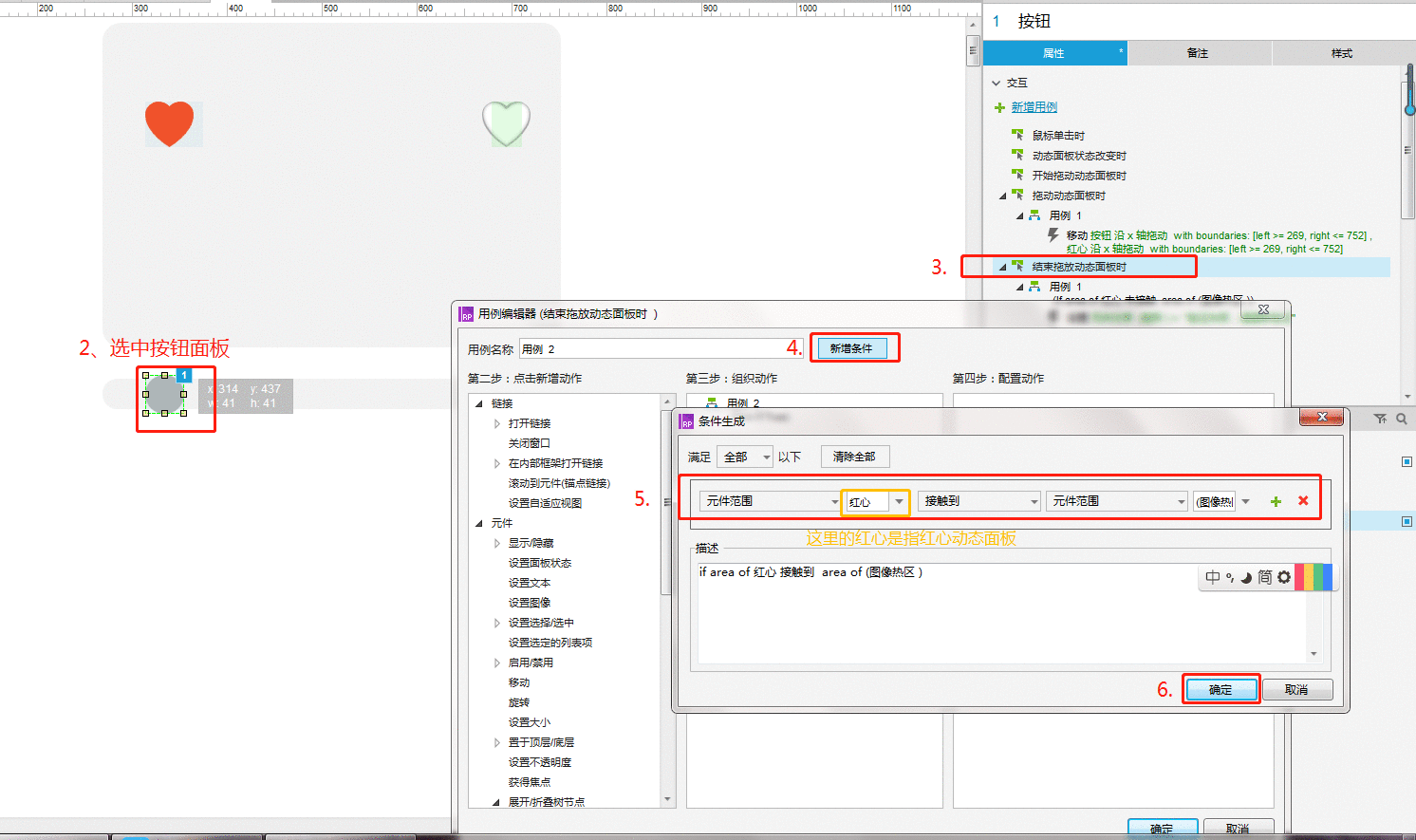Click the red heart on the canvas
The image size is (1416, 840).
tap(169, 123)
